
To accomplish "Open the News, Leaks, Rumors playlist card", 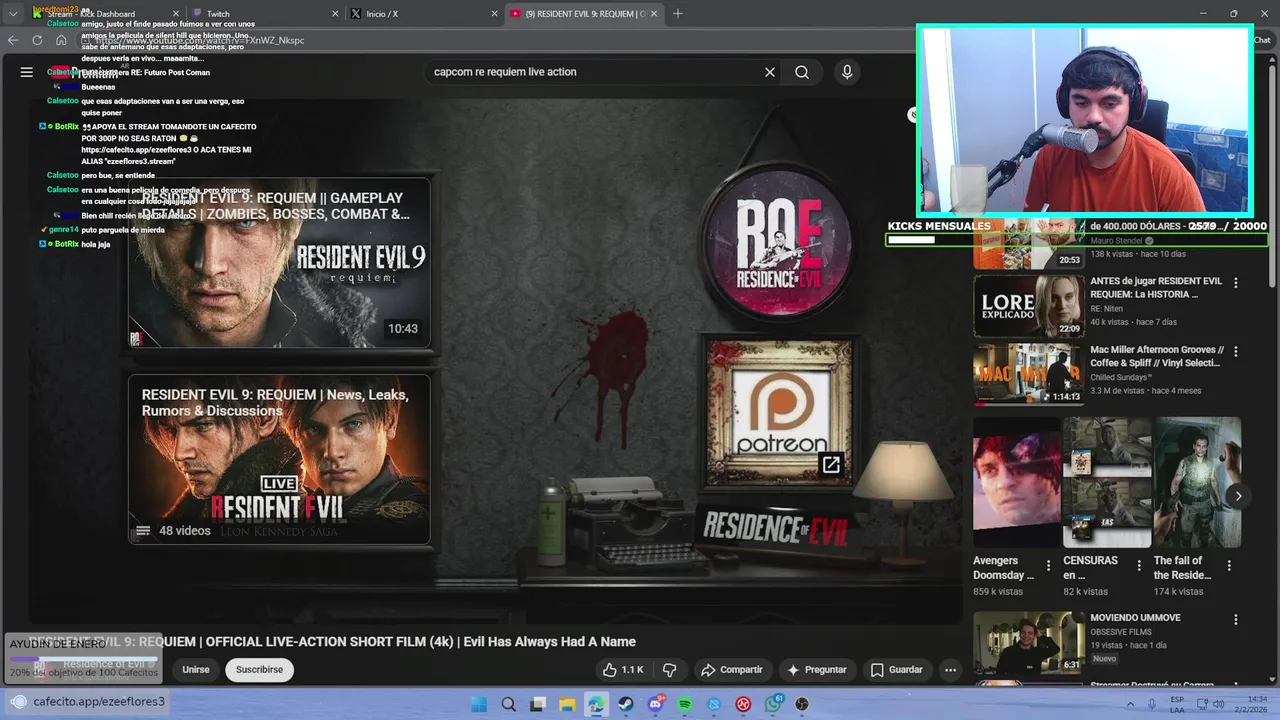I will [x=279, y=460].
